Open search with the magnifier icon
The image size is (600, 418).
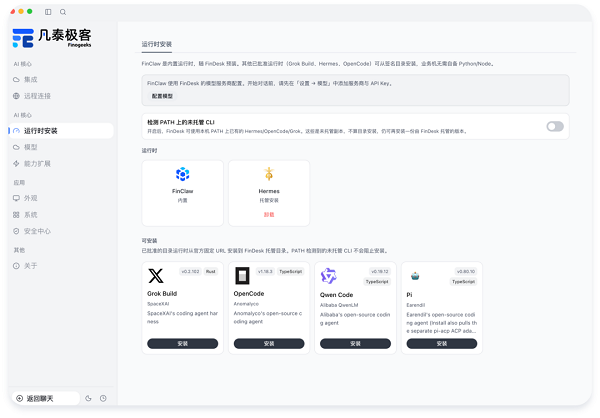[x=63, y=12]
